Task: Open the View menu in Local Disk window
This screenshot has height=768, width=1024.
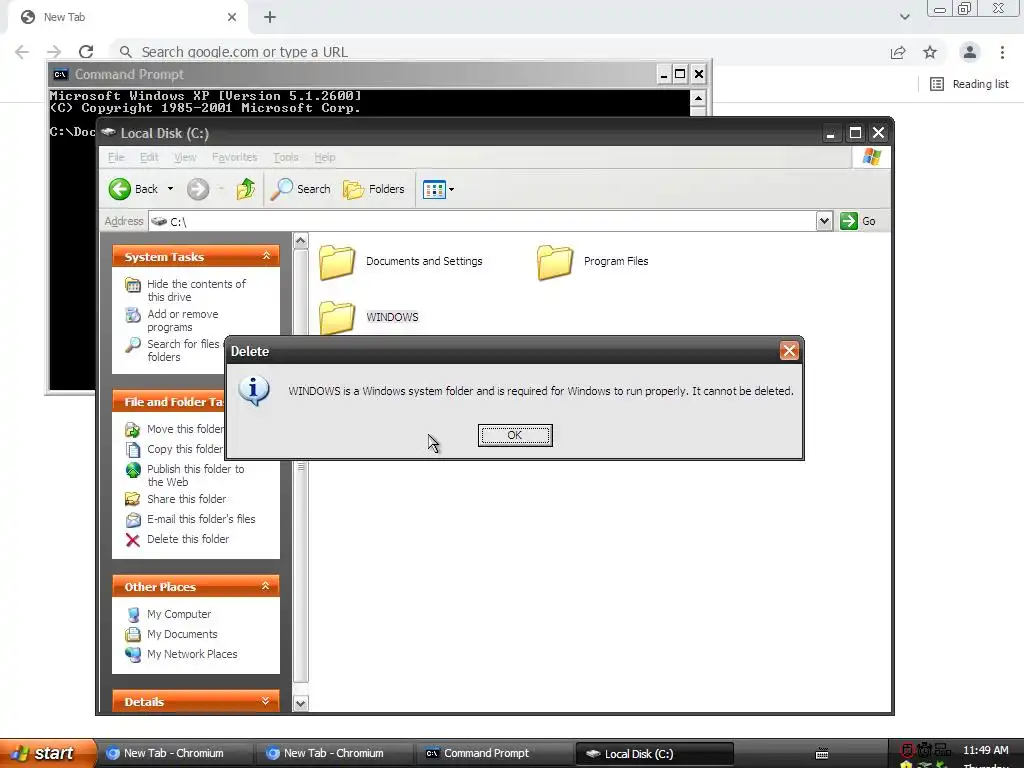Action: [185, 157]
